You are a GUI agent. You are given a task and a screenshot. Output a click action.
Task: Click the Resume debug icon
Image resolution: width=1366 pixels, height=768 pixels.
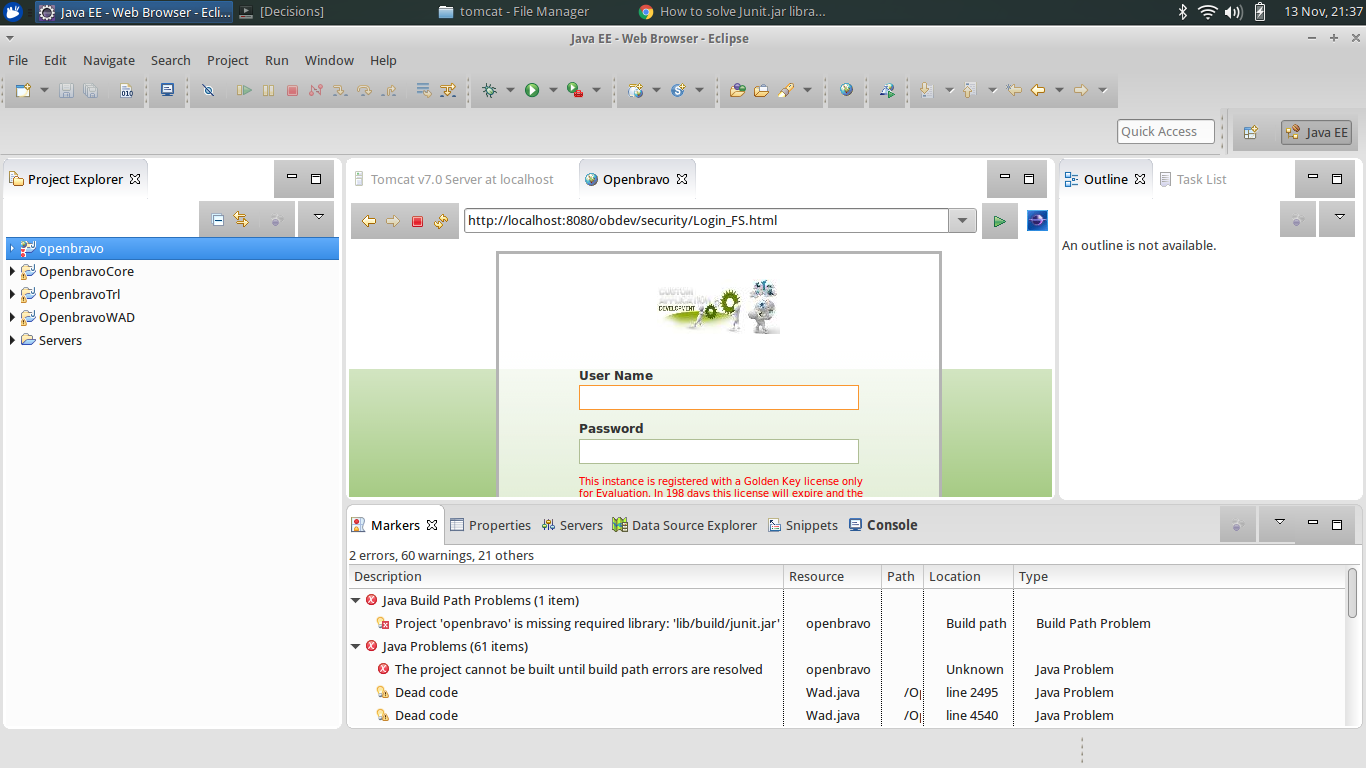click(244, 90)
